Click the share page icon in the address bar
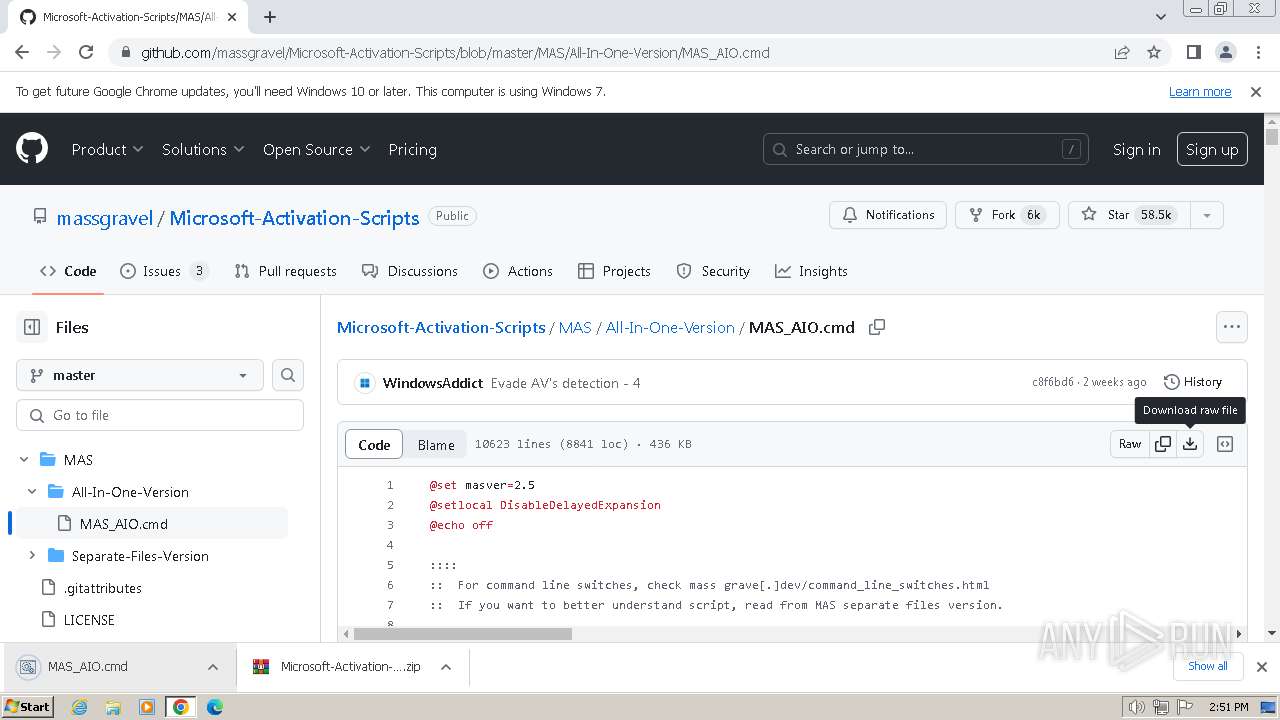This screenshot has width=1280, height=720. point(1122,53)
